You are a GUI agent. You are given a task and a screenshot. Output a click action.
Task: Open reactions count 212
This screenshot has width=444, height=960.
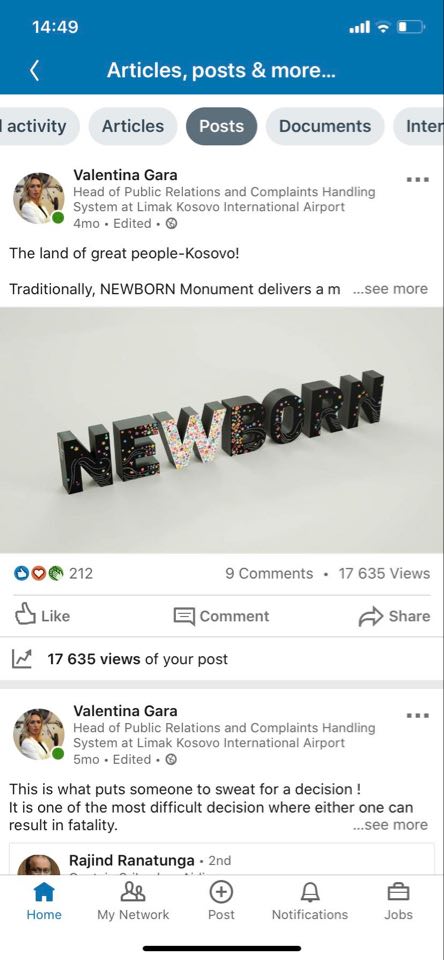53,574
